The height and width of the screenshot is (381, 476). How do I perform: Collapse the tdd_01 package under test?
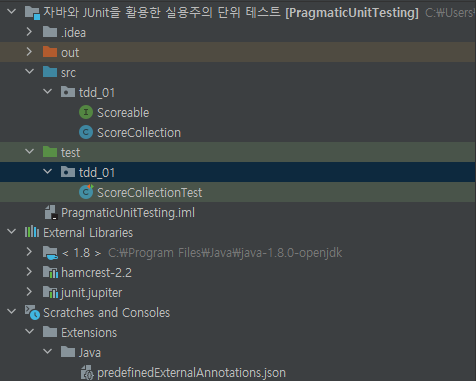(48, 171)
